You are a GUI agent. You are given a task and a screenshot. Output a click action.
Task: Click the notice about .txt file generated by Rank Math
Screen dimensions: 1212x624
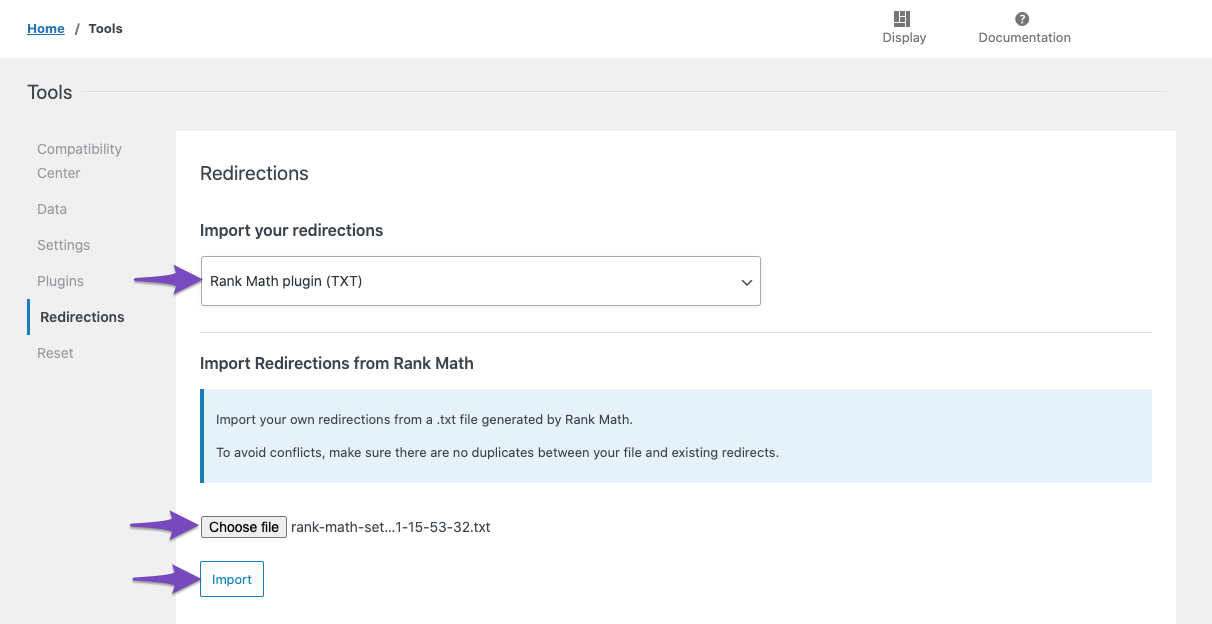(424, 419)
